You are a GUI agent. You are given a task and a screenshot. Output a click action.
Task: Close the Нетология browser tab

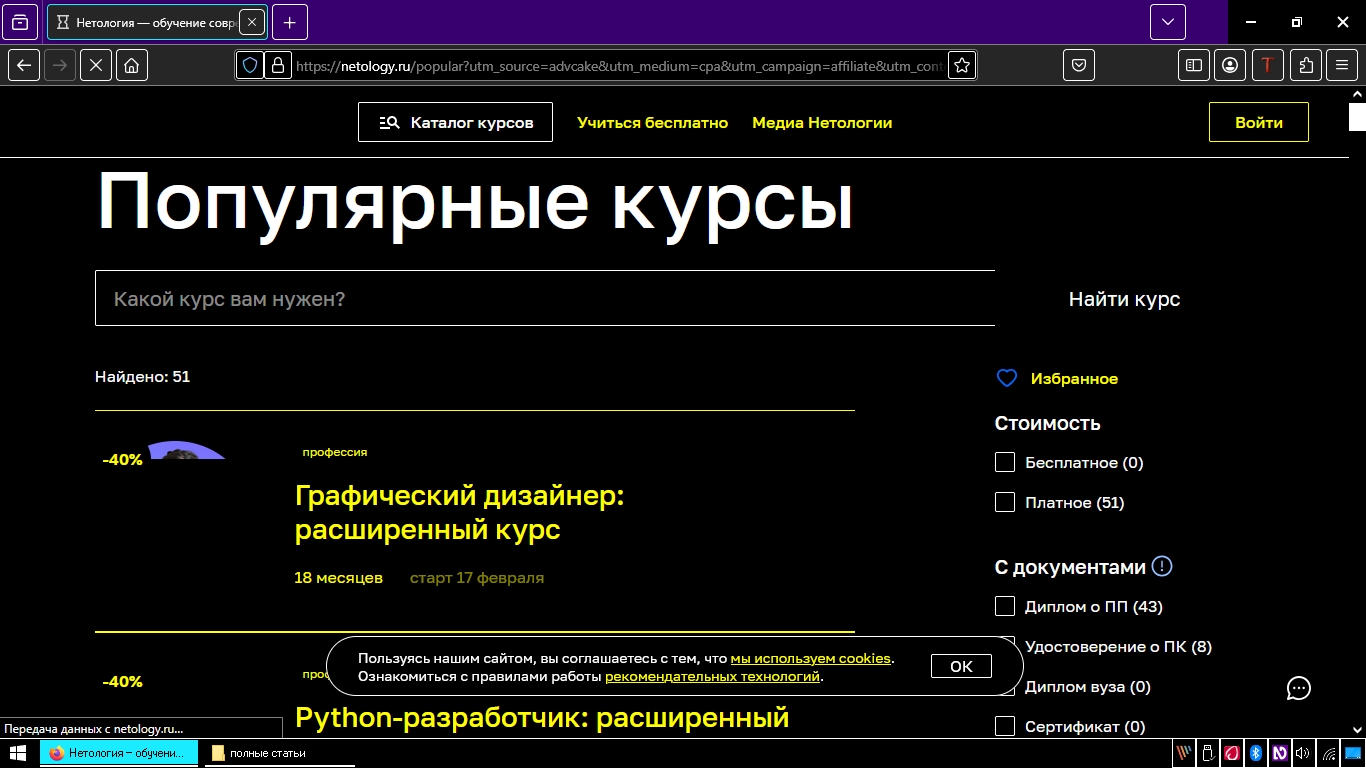[251, 22]
